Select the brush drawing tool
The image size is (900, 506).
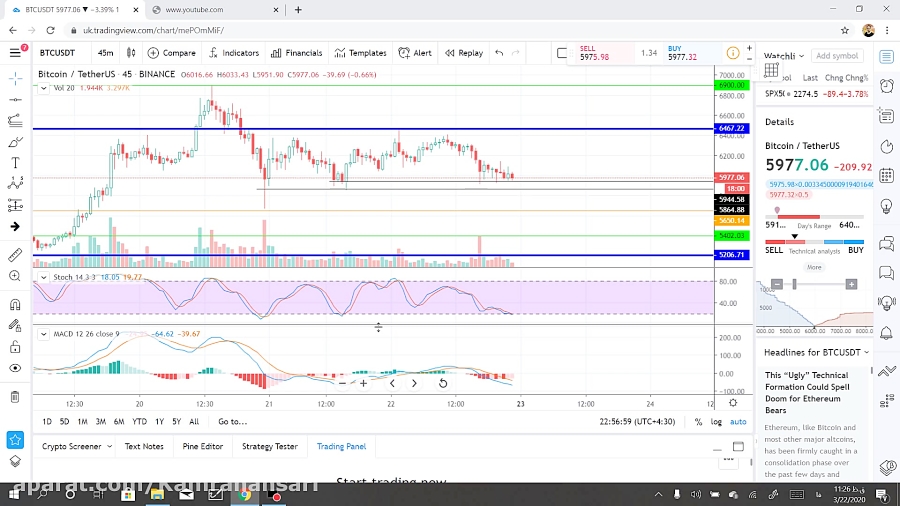click(x=15, y=142)
